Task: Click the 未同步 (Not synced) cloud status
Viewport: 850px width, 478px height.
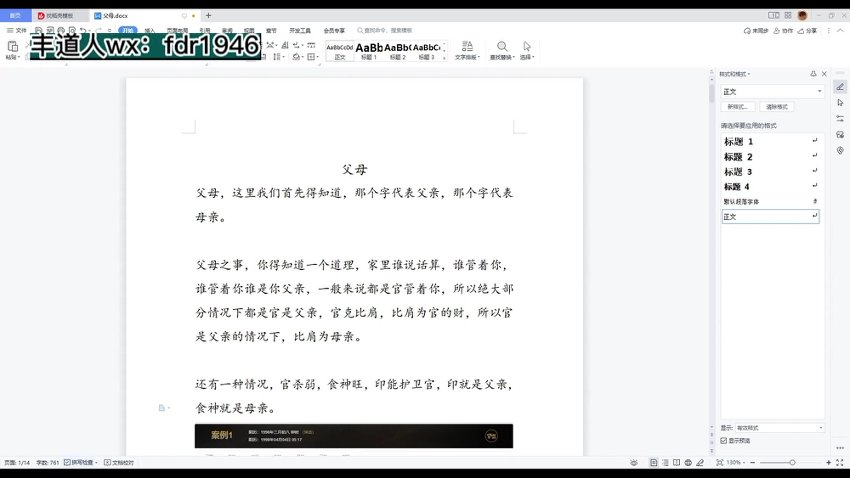Action: pos(756,31)
